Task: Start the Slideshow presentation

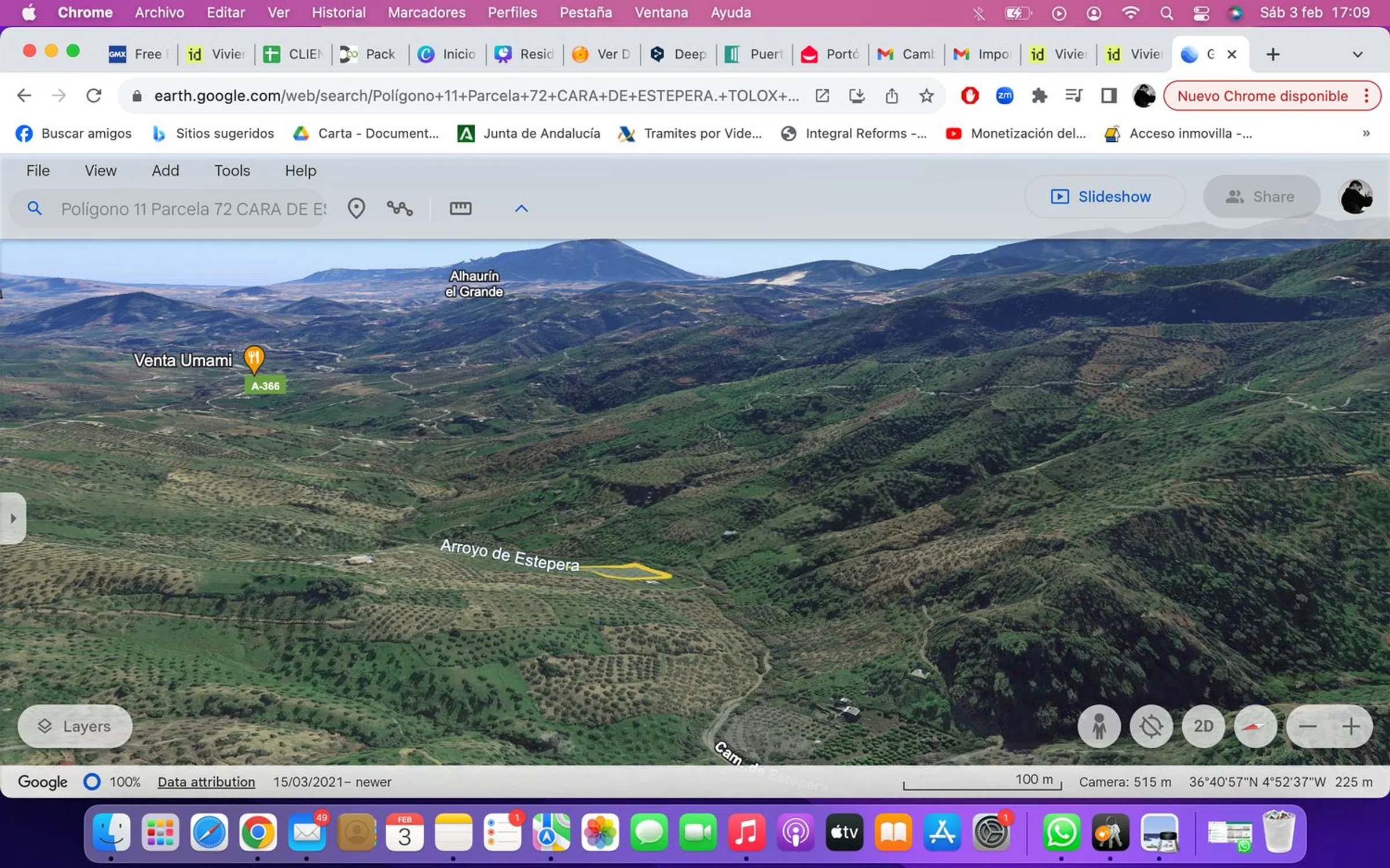Action: [x=1102, y=197]
